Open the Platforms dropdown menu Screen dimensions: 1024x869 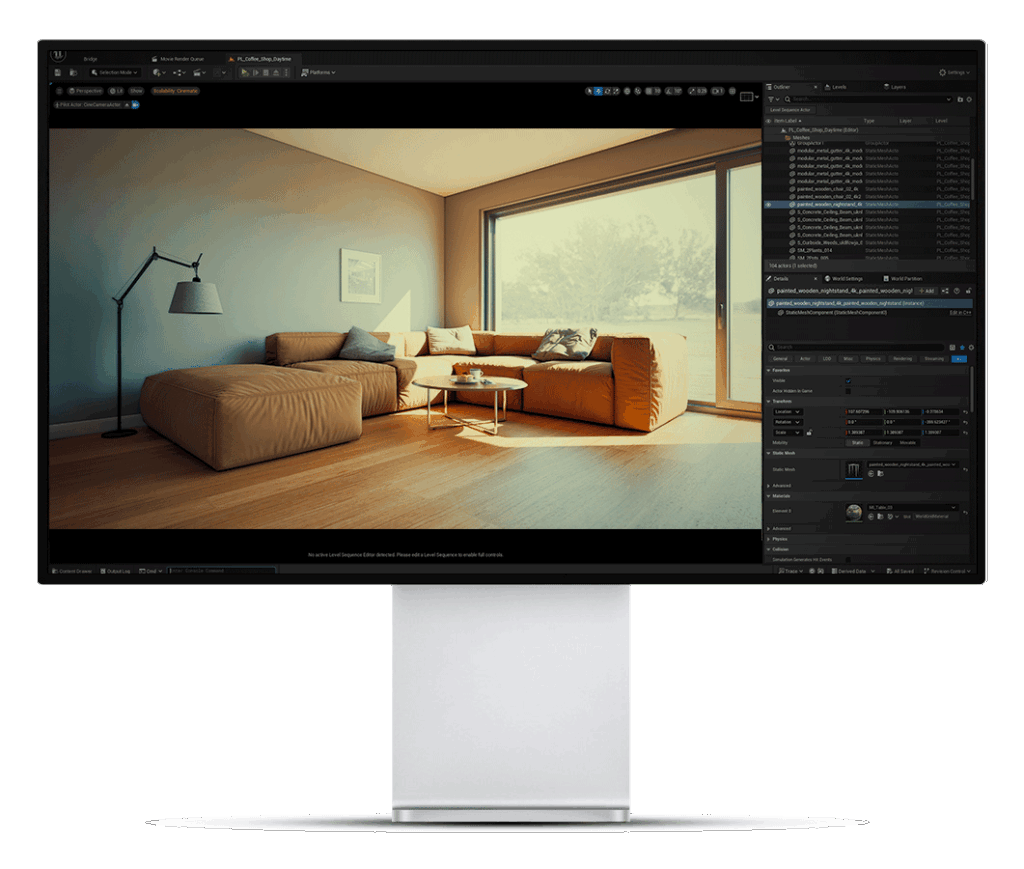coord(318,72)
